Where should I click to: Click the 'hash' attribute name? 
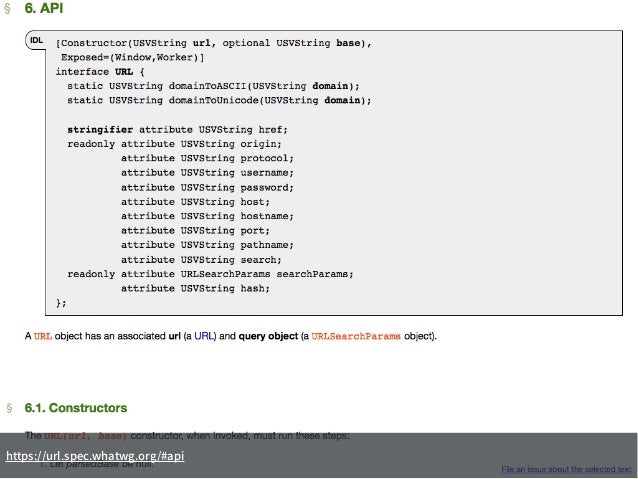252,289
